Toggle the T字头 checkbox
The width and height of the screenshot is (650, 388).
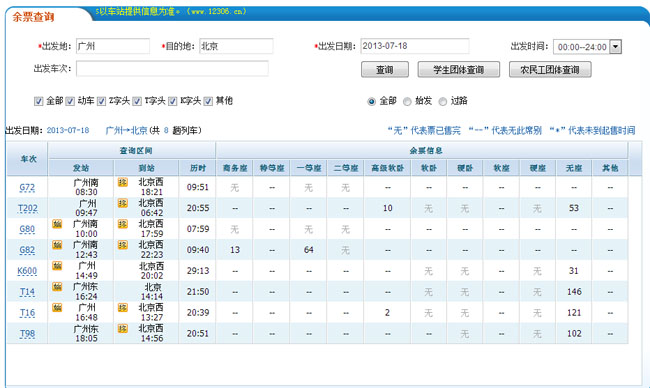[x=137, y=101]
